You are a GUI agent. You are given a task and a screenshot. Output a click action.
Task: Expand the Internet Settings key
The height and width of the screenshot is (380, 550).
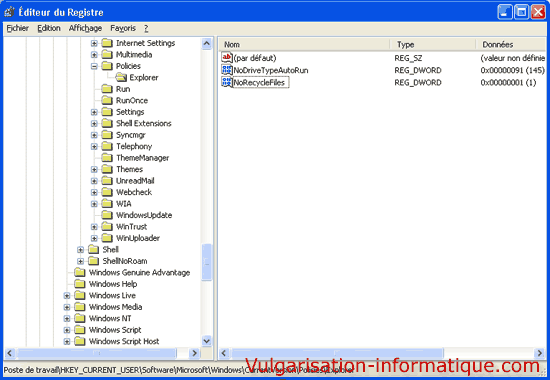94,43
